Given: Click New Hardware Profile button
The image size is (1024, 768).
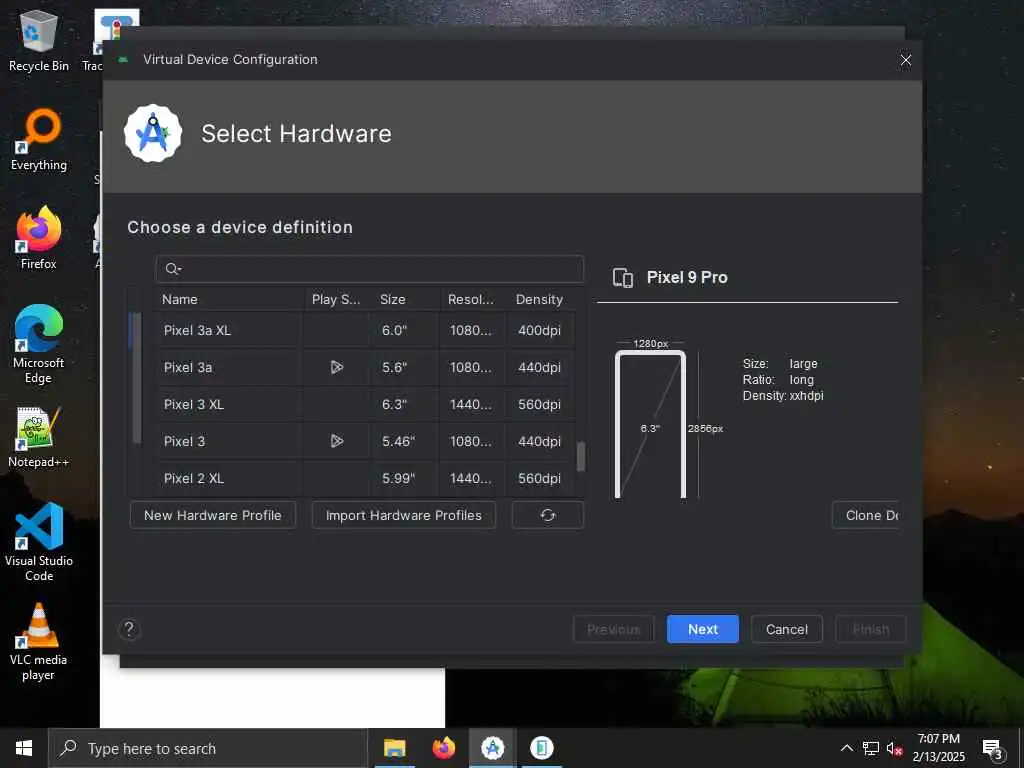Looking at the screenshot, I should click(213, 515).
